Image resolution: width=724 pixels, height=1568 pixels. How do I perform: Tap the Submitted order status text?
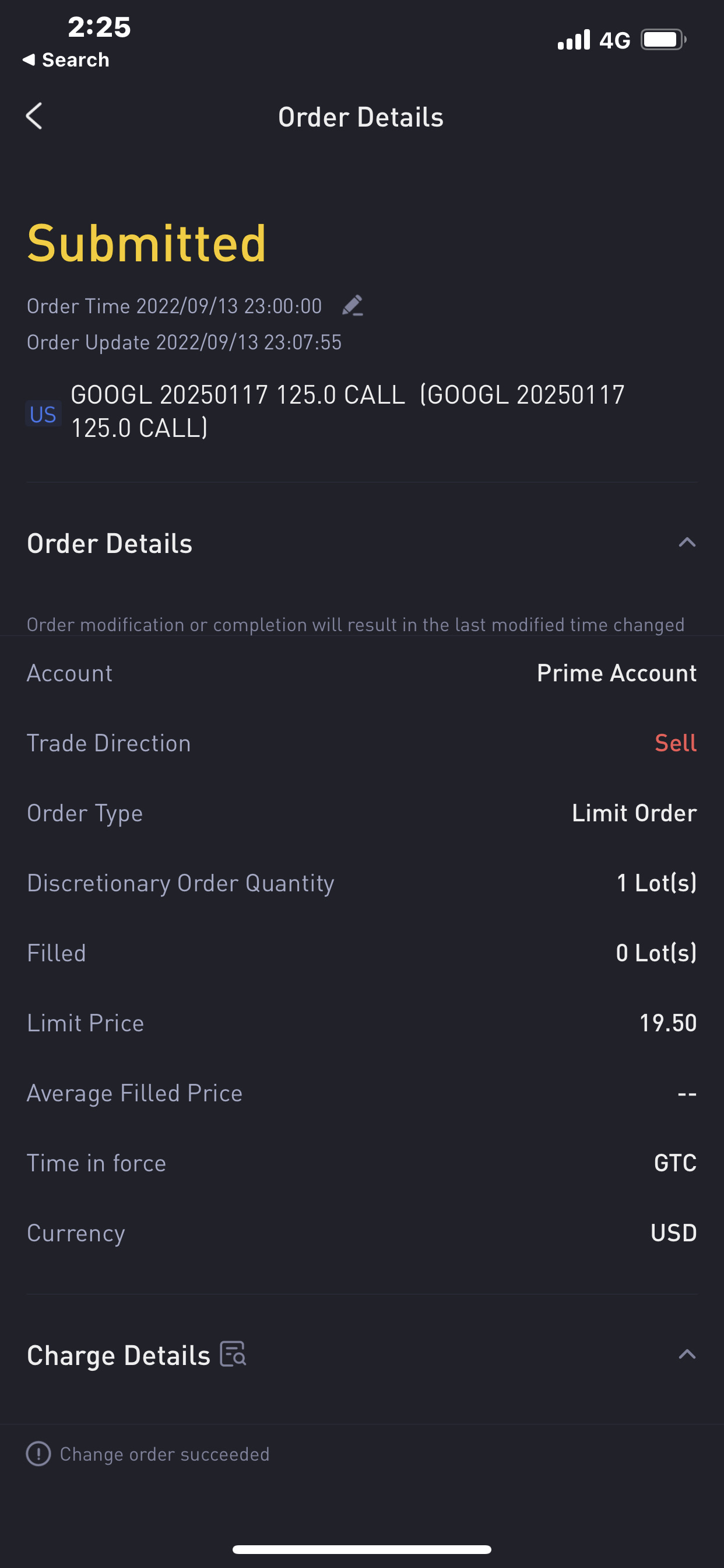point(147,243)
